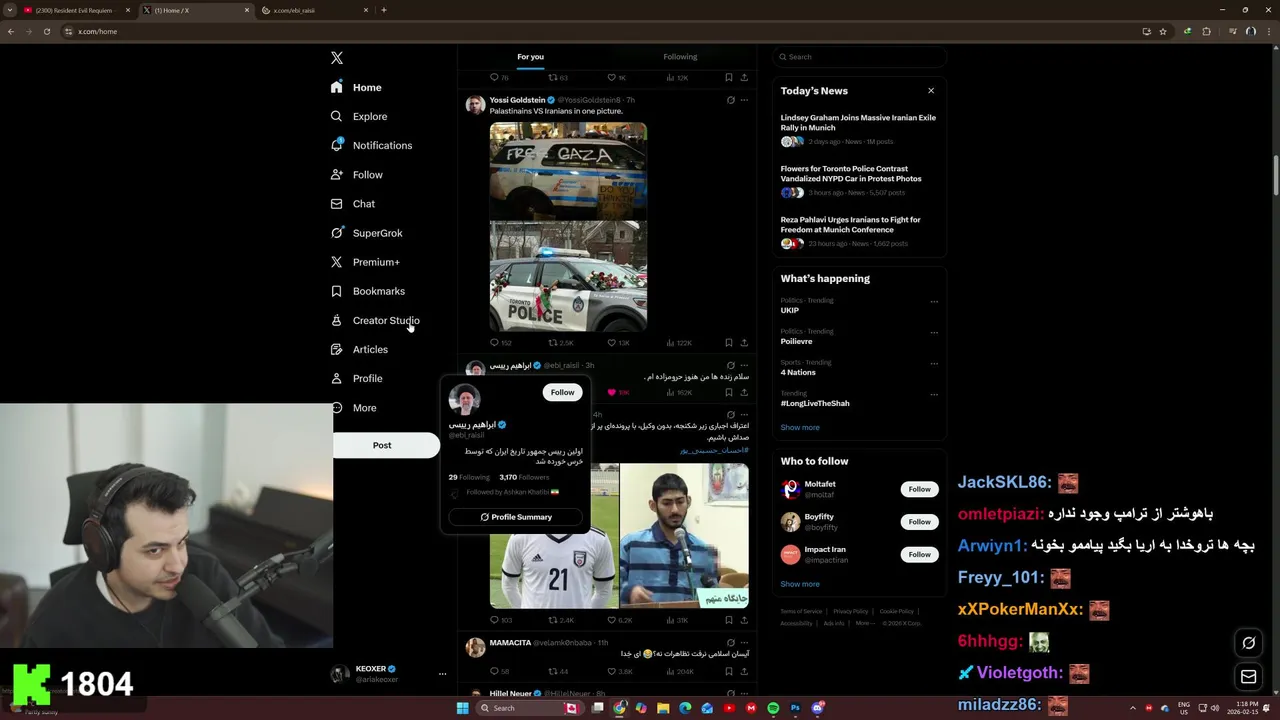Reply to the Yossi Goldstein post
The height and width of the screenshot is (720, 1280).
(x=500, y=343)
